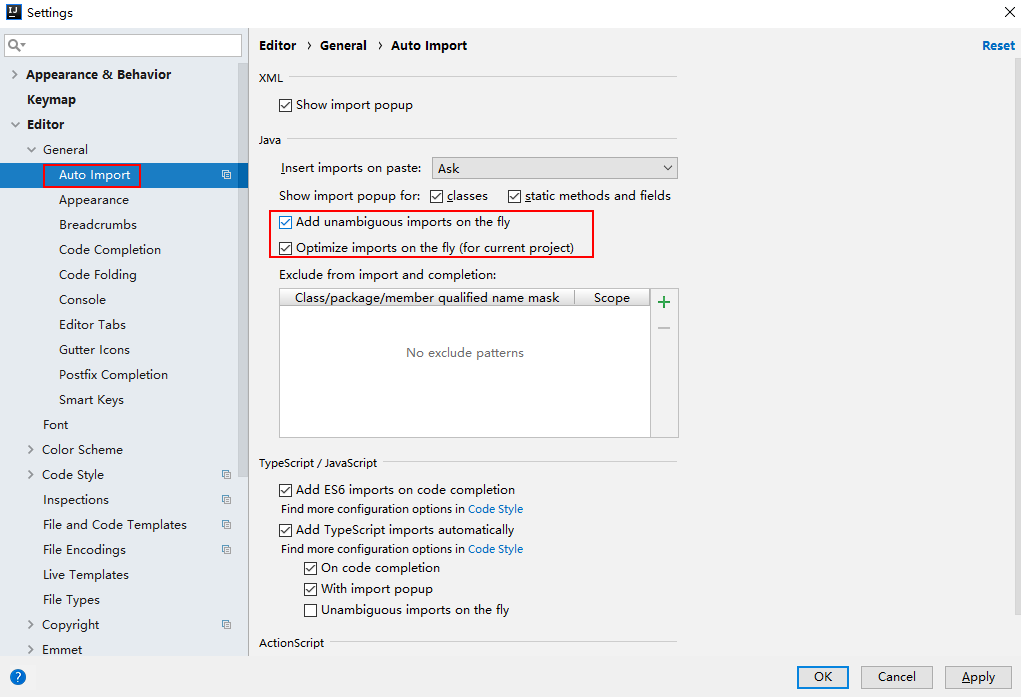Click the help question mark icon

click(x=17, y=677)
